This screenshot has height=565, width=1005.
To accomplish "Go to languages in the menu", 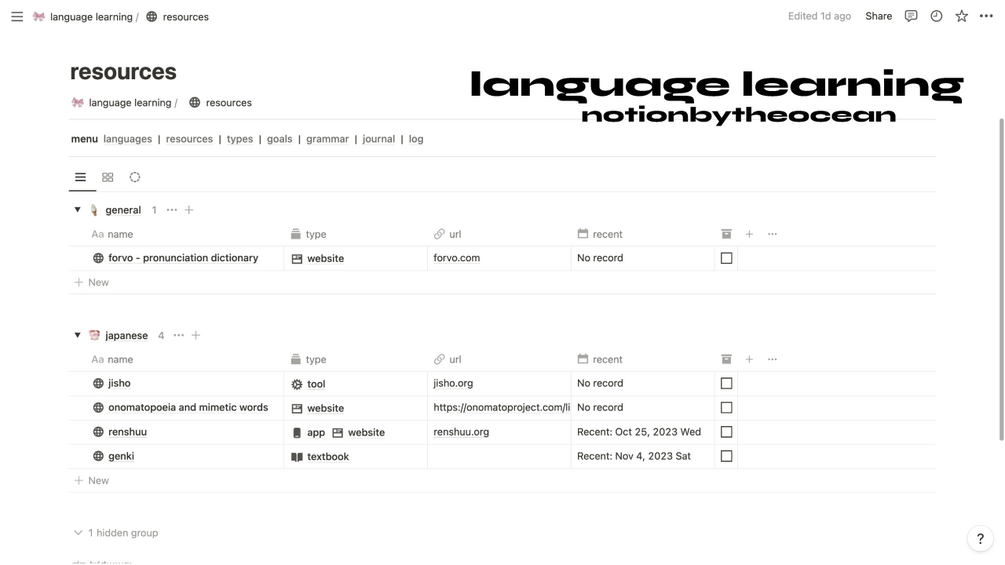I will [x=128, y=139].
